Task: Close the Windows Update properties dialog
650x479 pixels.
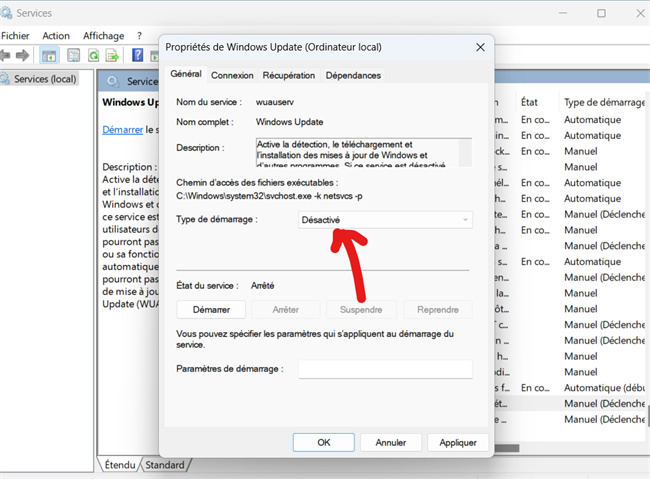Action: pyautogui.click(x=480, y=47)
